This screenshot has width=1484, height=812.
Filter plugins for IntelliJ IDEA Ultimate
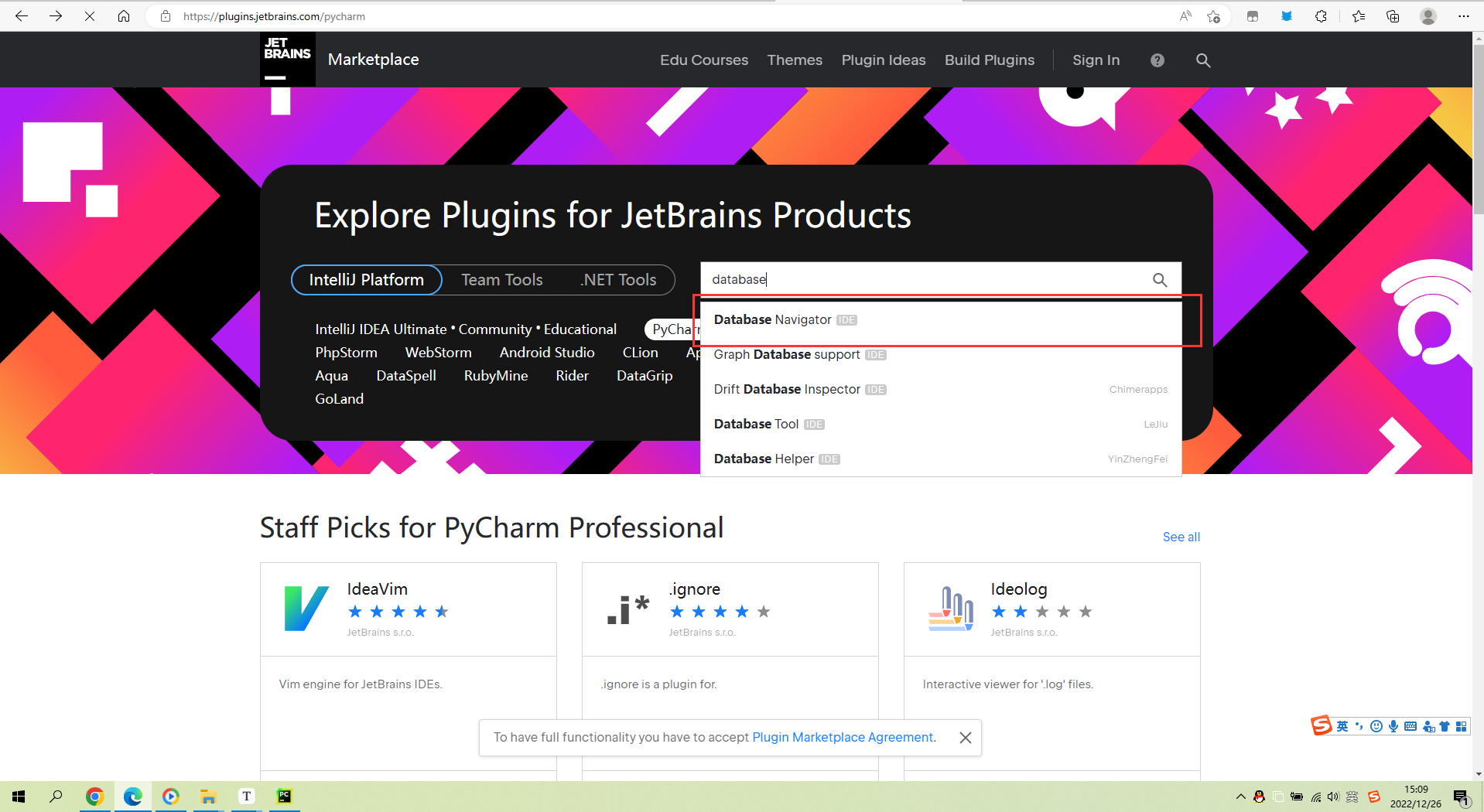381,329
